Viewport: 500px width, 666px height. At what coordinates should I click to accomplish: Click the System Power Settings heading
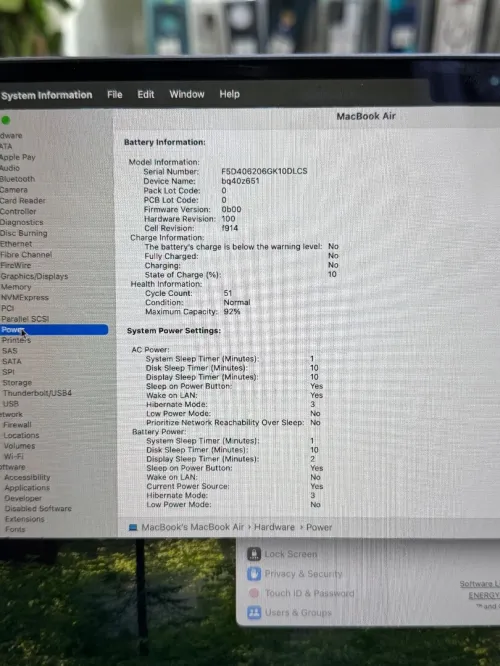[174, 330]
